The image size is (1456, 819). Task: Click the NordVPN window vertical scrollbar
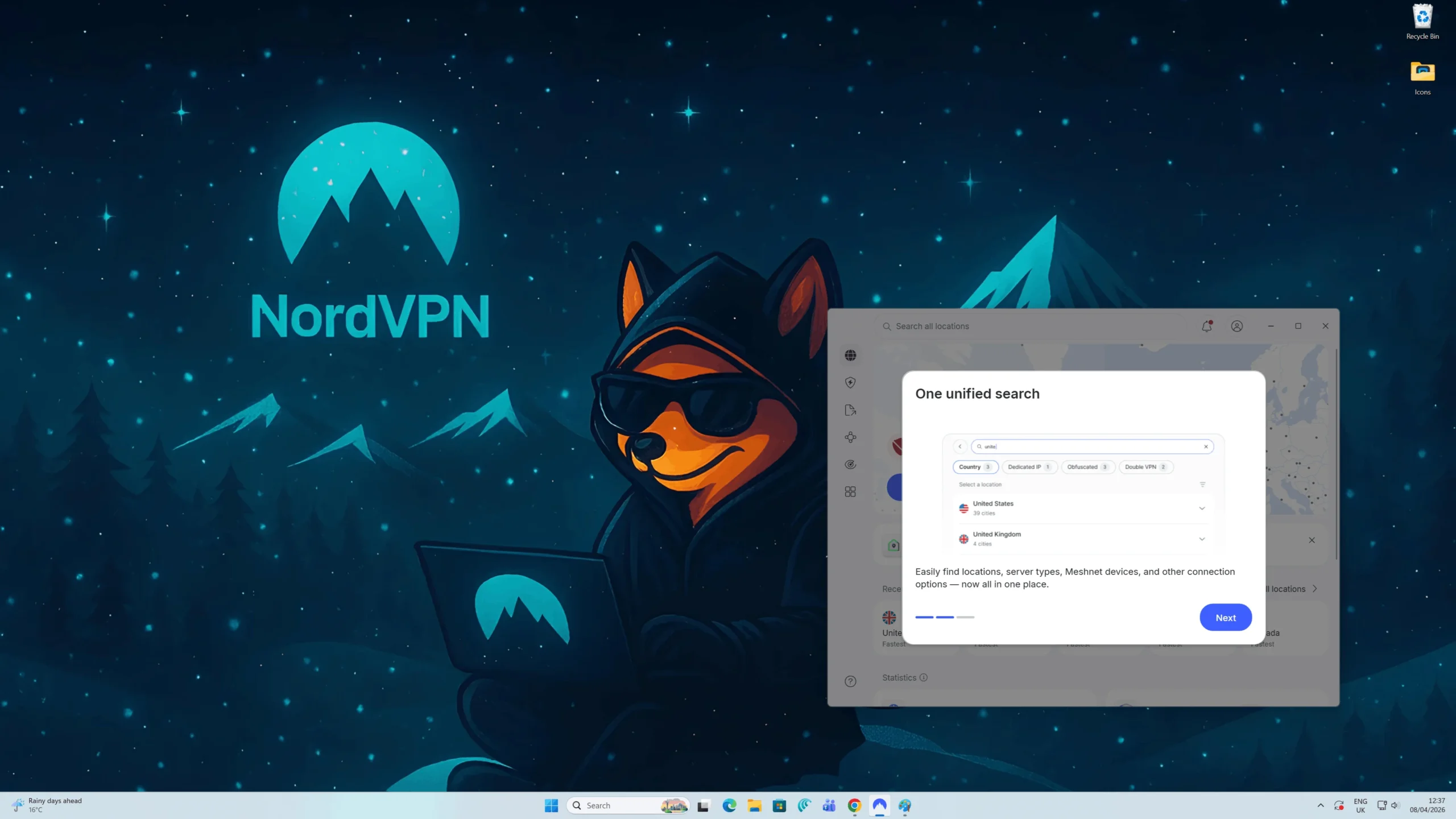(1336, 455)
